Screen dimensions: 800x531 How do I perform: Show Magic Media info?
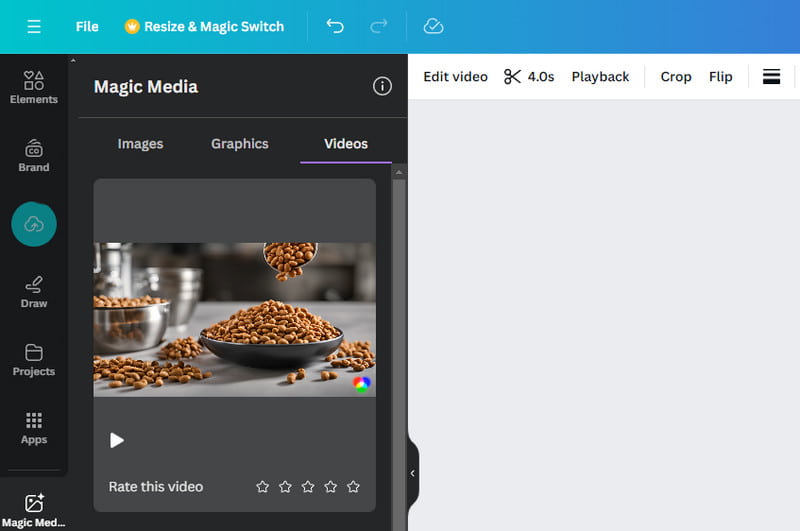click(x=382, y=86)
